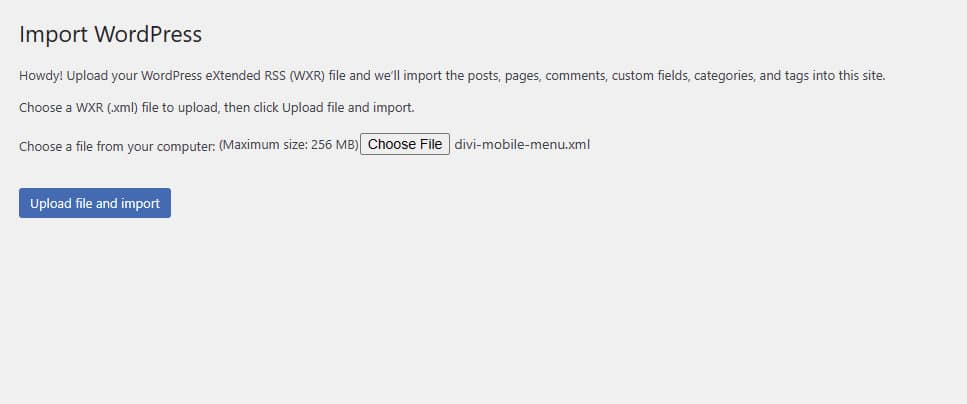The width and height of the screenshot is (967, 404).
Task: Click the Choose File button
Action: 405,145
